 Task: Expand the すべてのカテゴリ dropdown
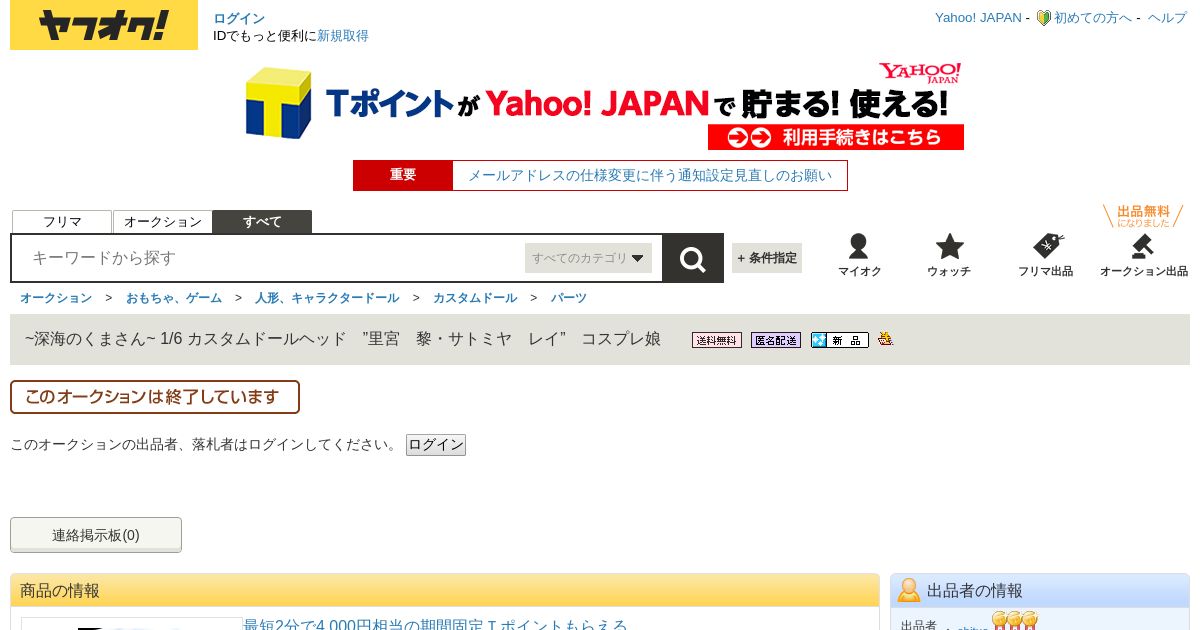(x=588, y=258)
